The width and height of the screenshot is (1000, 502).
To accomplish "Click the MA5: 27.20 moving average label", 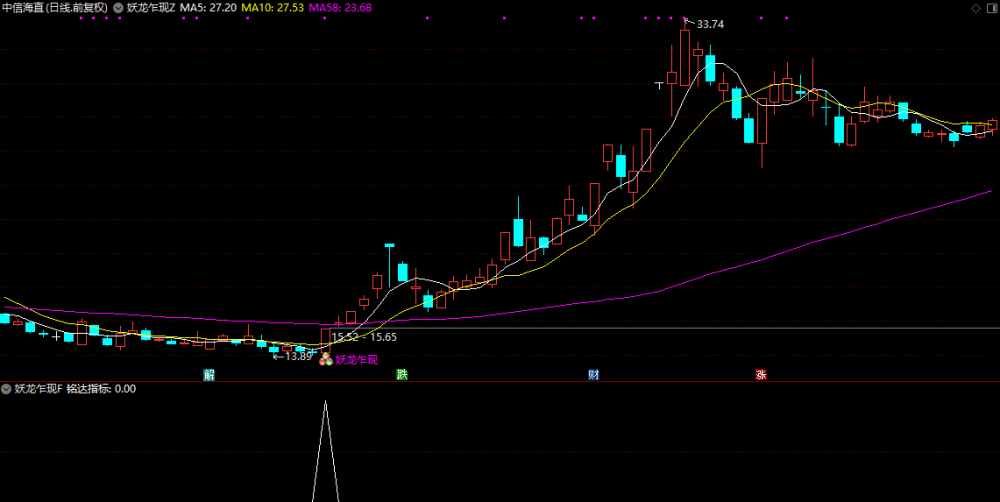I will coord(207,8).
